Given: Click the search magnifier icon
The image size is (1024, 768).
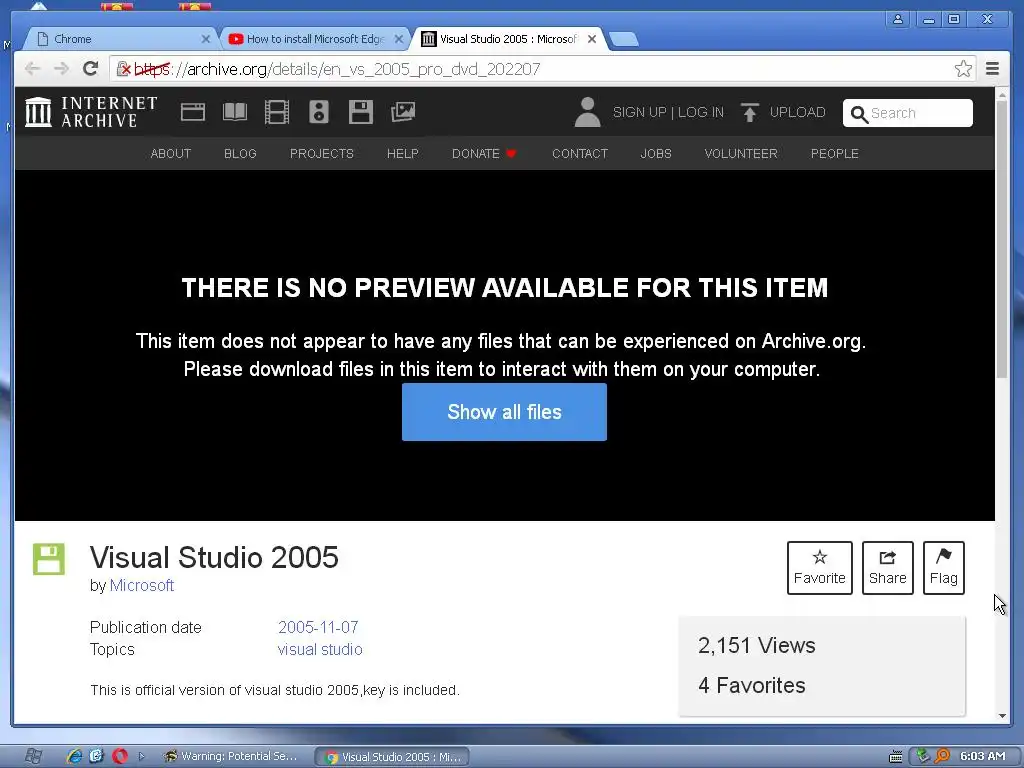Looking at the screenshot, I should [x=859, y=114].
